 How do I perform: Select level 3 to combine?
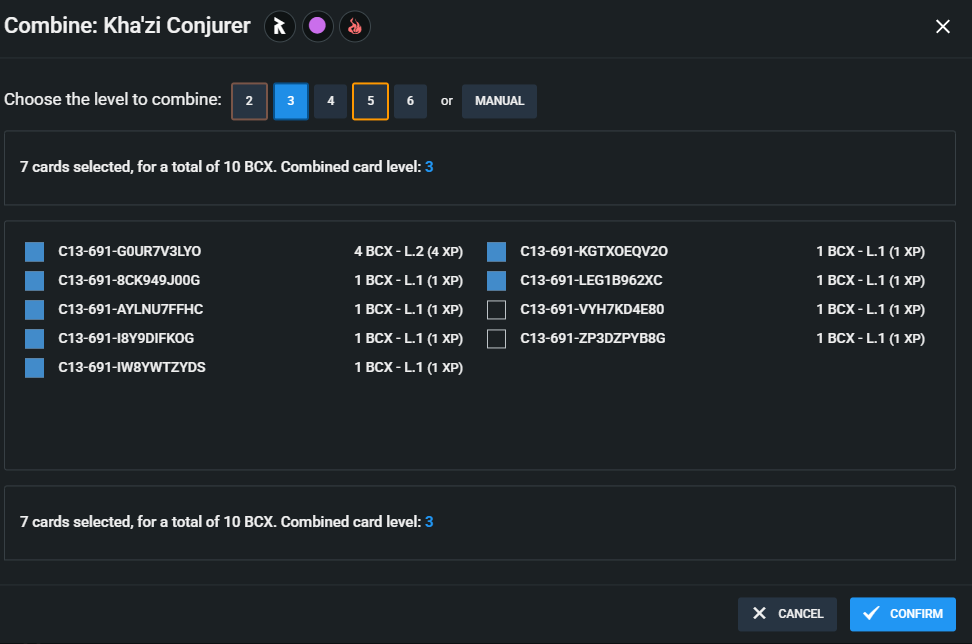pos(290,101)
